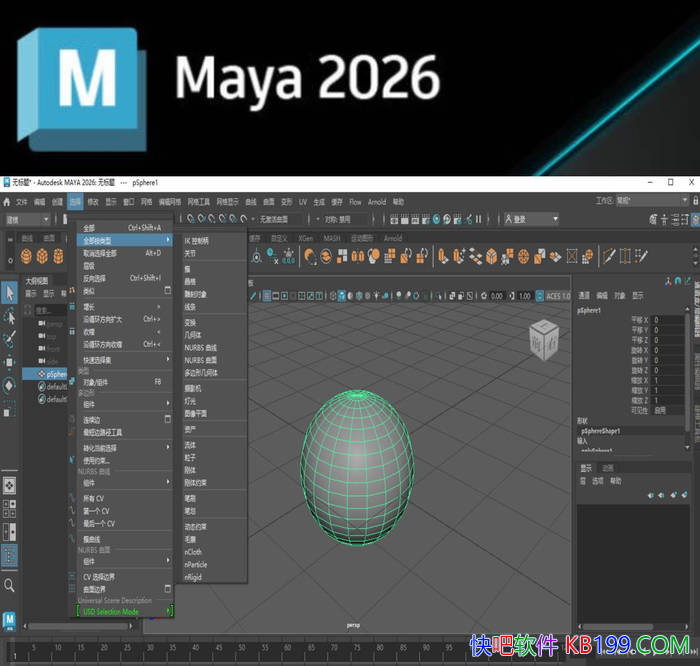Click the 平移 X value field
700x666 pixels.
pyautogui.click(x=668, y=320)
